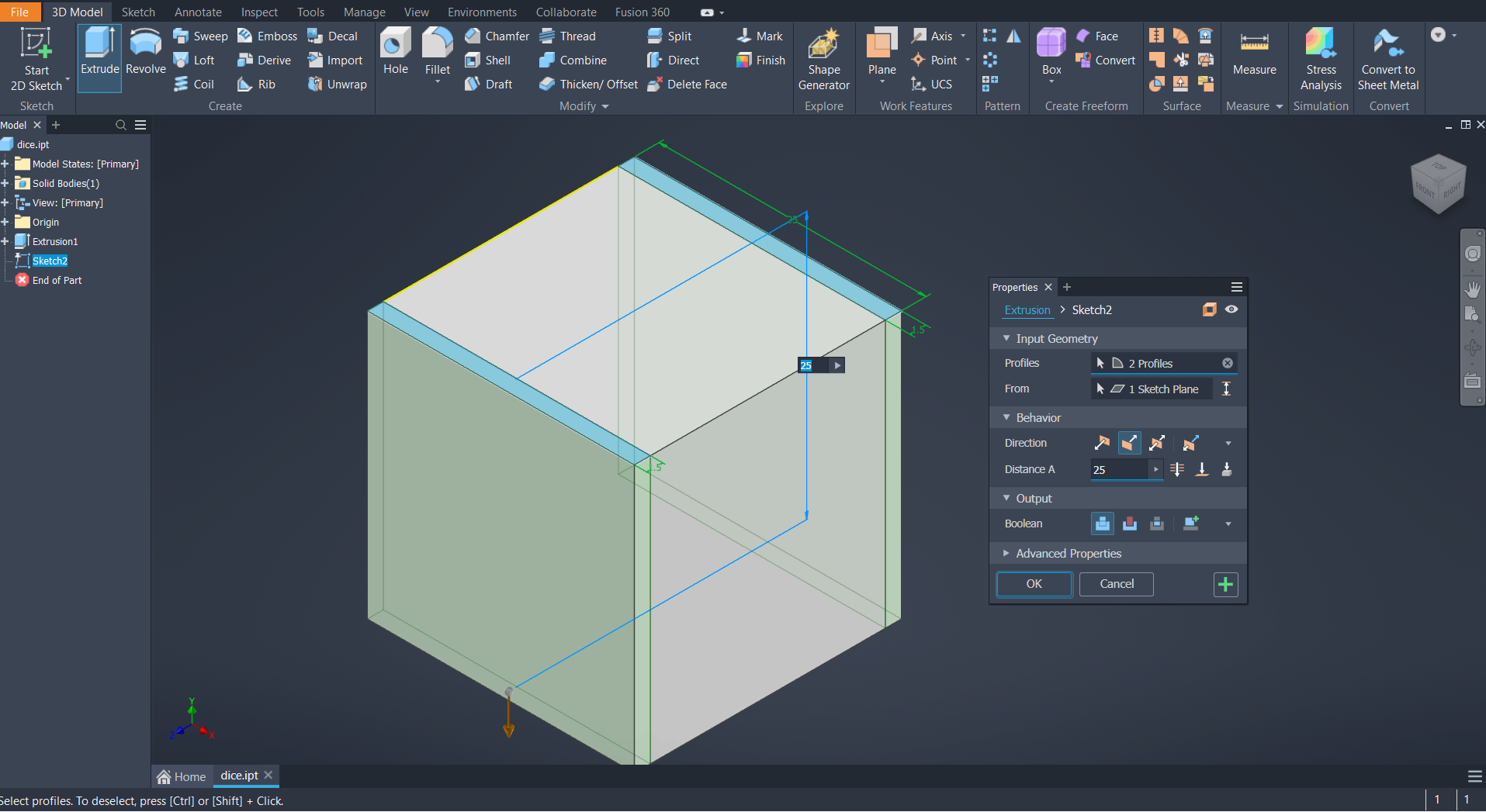Click the Extrusion breadcrumb link
Screen dimensions: 1486x812
(x=1027, y=309)
